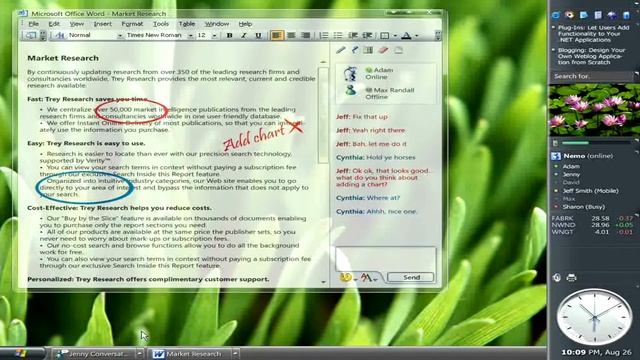The image size is (640, 360).
Task: Toggle Underline formatting in Word toolbar
Action: [258, 36]
